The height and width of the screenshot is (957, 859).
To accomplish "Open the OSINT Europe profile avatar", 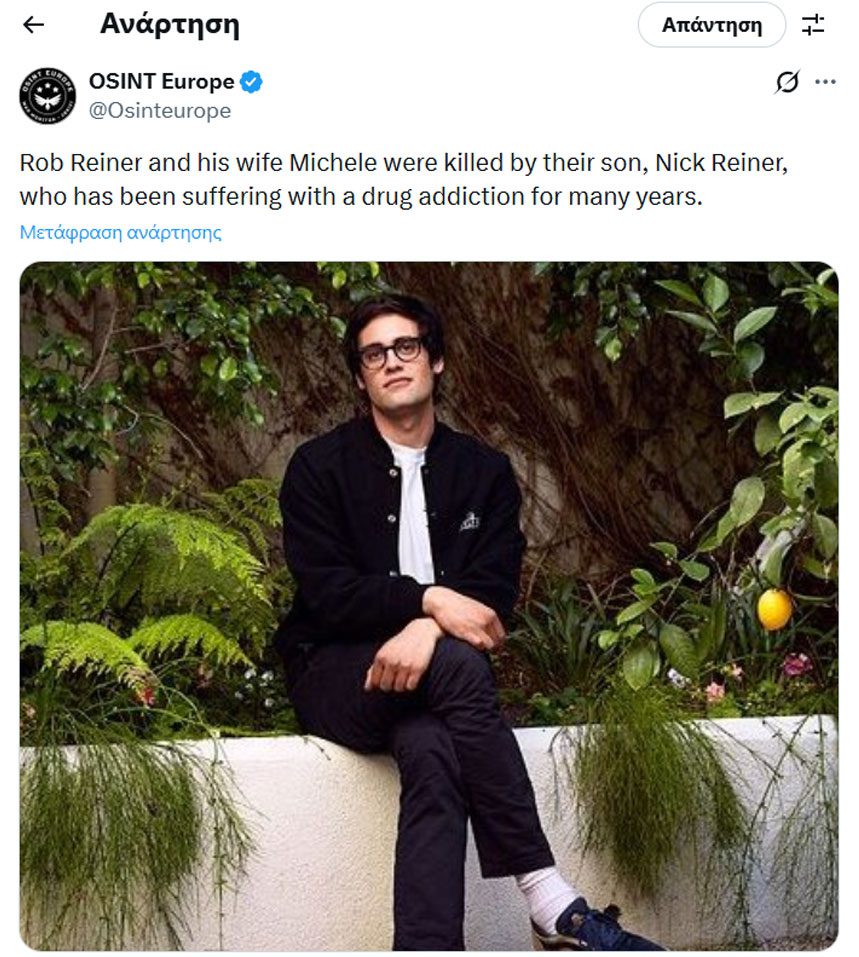I will tap(48, 96).
